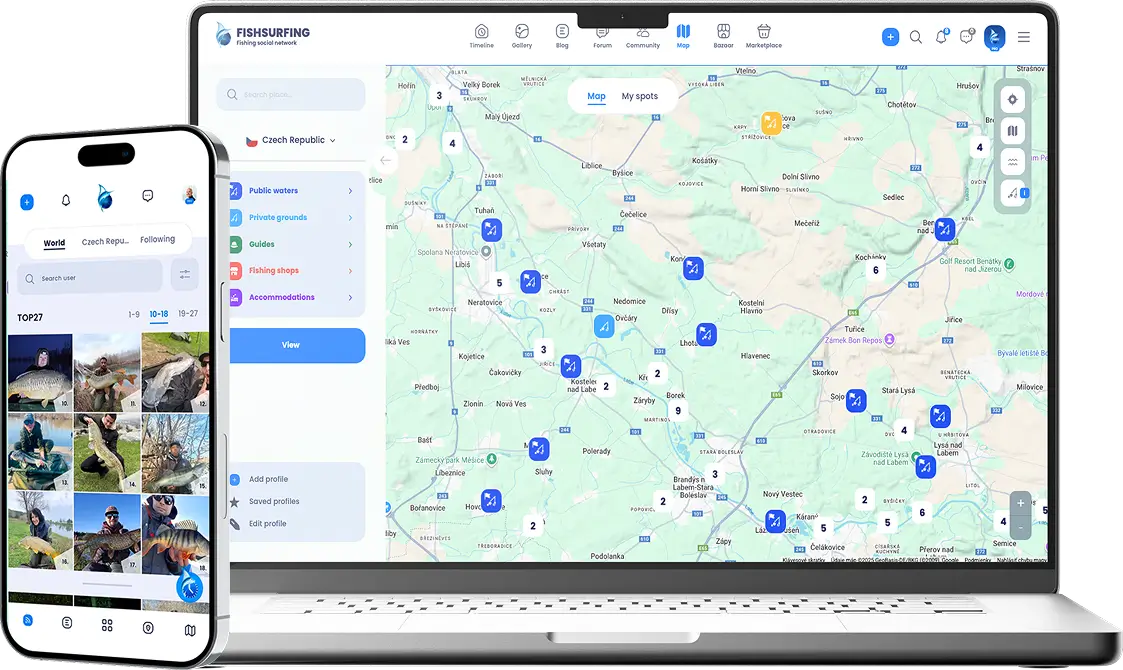Toggle the map style layers control
1123x670 pixels.
(x=1012, y=130)
